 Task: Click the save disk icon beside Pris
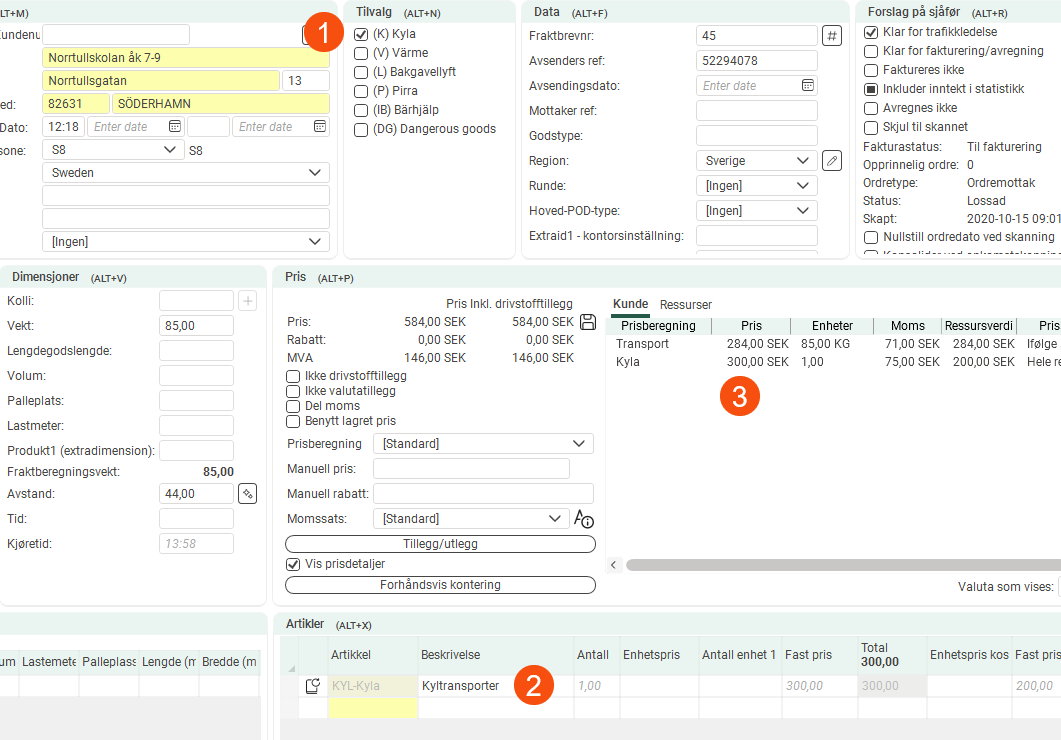pyautogui.click(x=589, y=322)
